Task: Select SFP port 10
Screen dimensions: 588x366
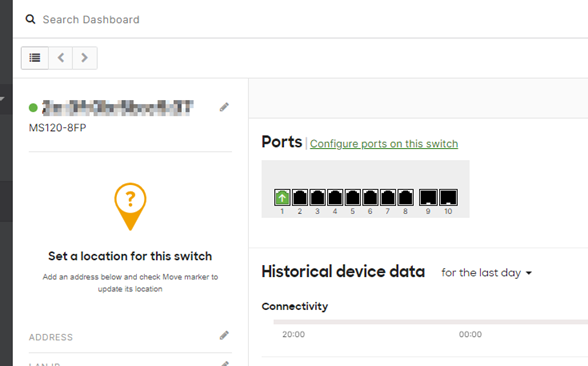Action: (x=448, y=197)
